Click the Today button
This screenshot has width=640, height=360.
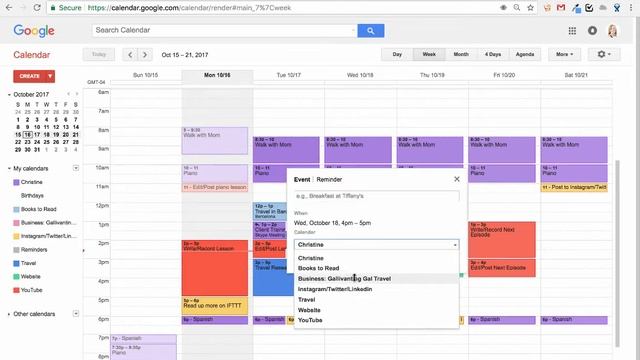coord(99,54)
